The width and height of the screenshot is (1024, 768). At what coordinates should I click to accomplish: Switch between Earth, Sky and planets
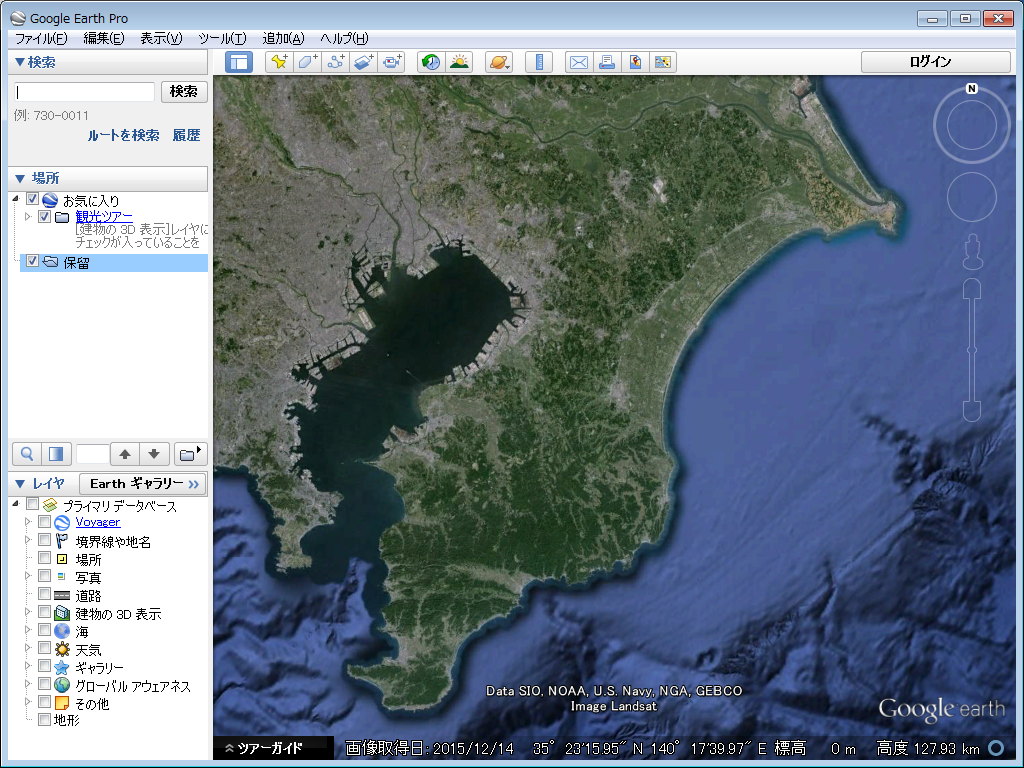pos(499,63)
